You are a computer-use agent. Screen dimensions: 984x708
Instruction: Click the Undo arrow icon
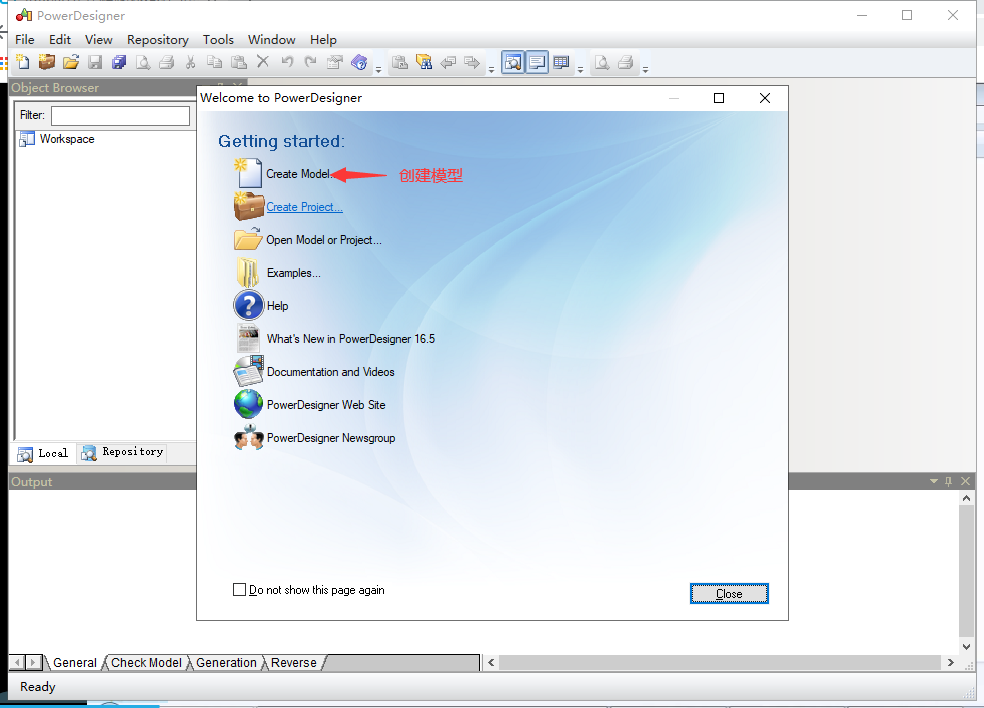(287, 62)
